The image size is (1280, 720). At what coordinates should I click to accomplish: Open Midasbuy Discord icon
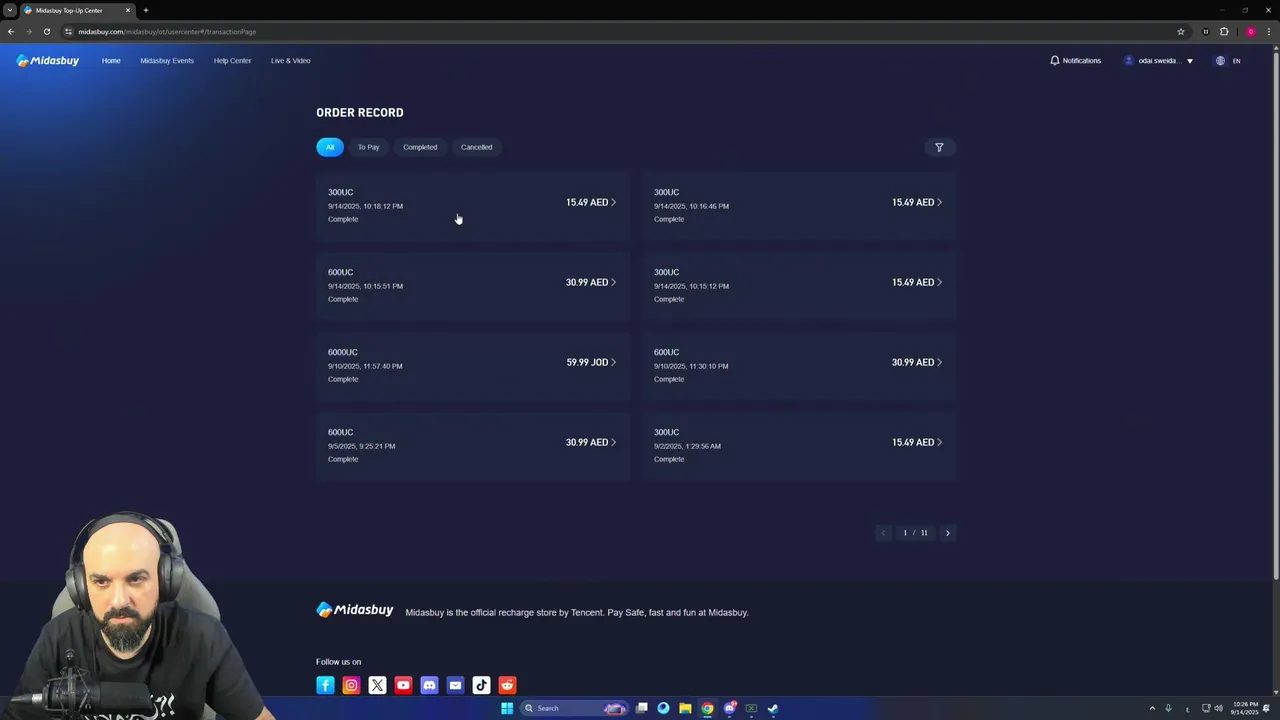point(429,685)
